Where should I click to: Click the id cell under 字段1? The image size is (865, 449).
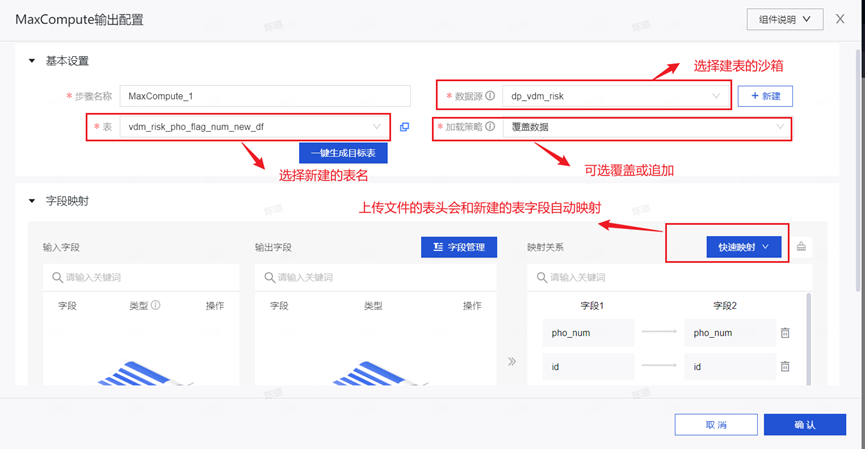point(589,366)
